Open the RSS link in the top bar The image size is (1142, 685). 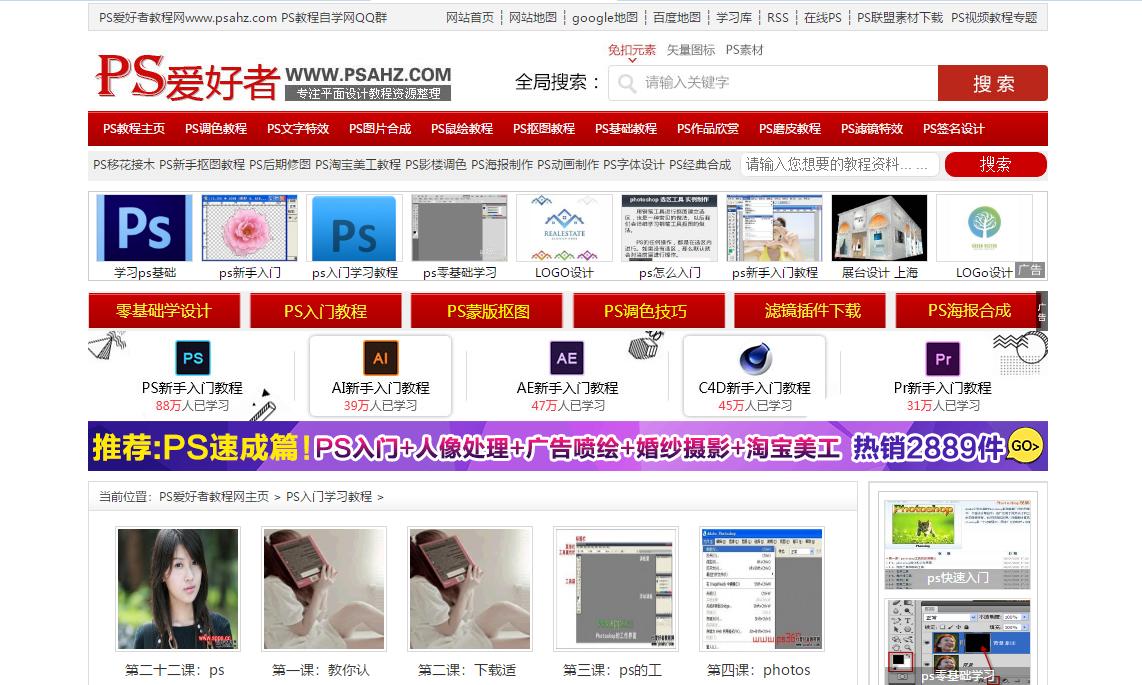tap(779, 17)
